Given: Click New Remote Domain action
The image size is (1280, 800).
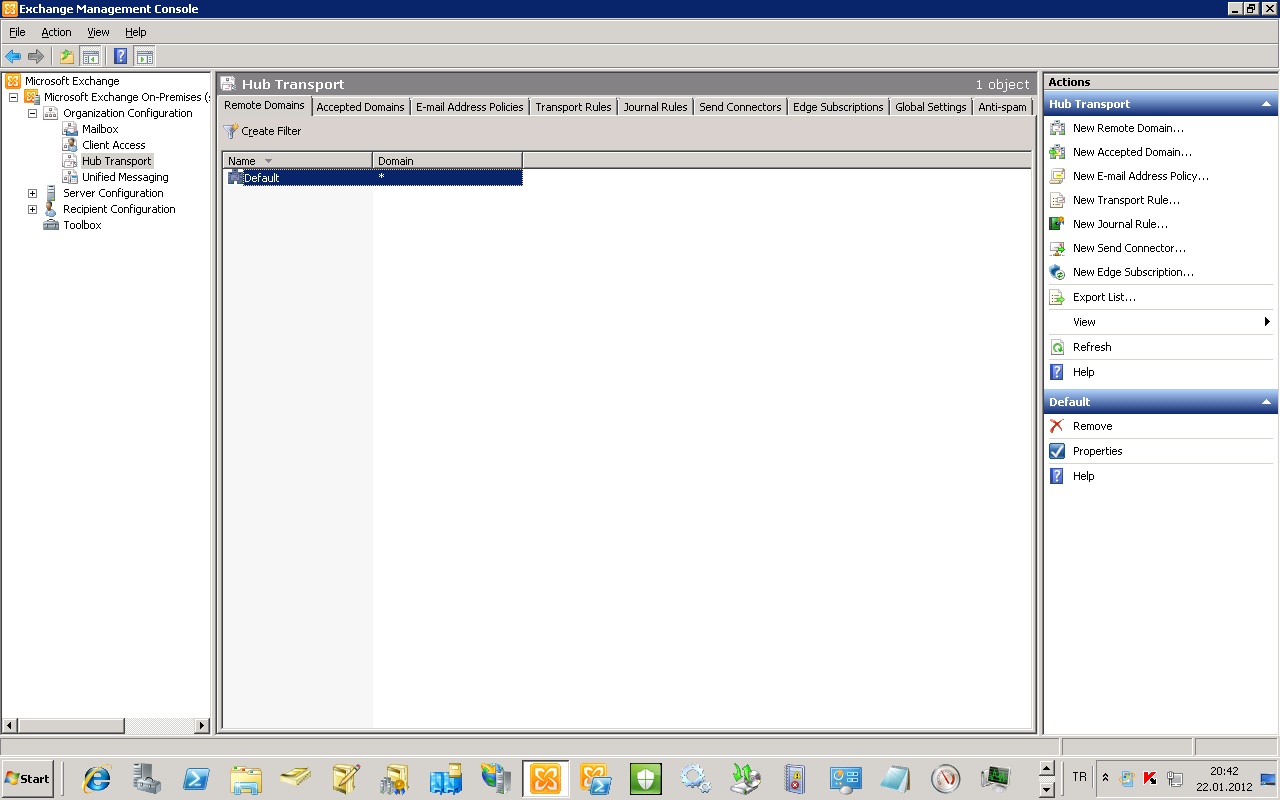Looking at the screenshot, I should tap(1128, 128).
